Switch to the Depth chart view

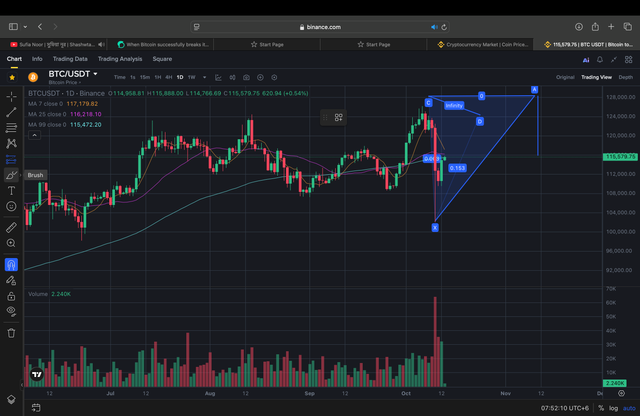[x=625, y=77]
